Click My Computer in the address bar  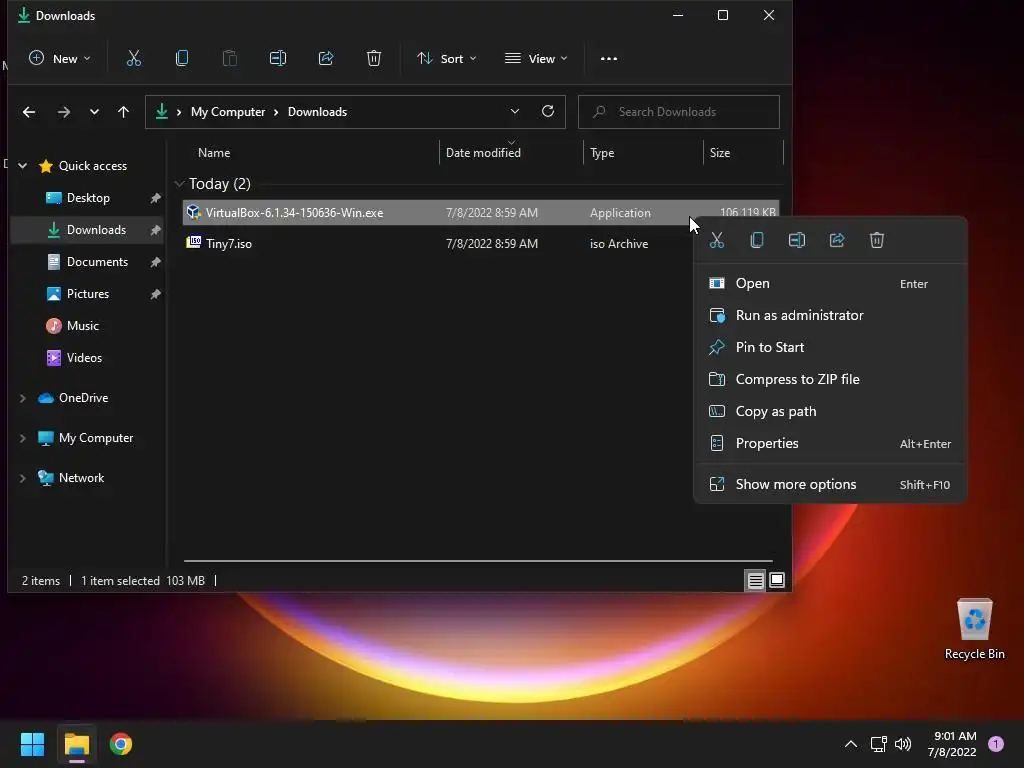(x=228, y=112)
